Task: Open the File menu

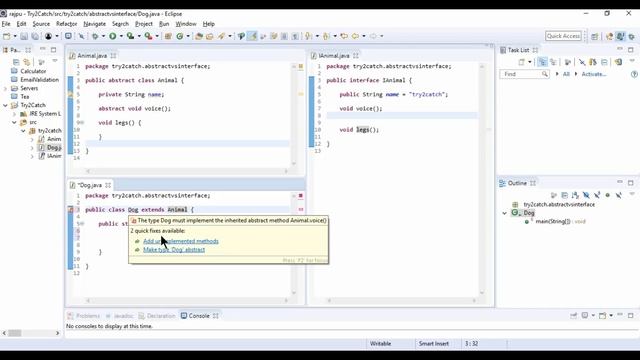Action: 6,24
